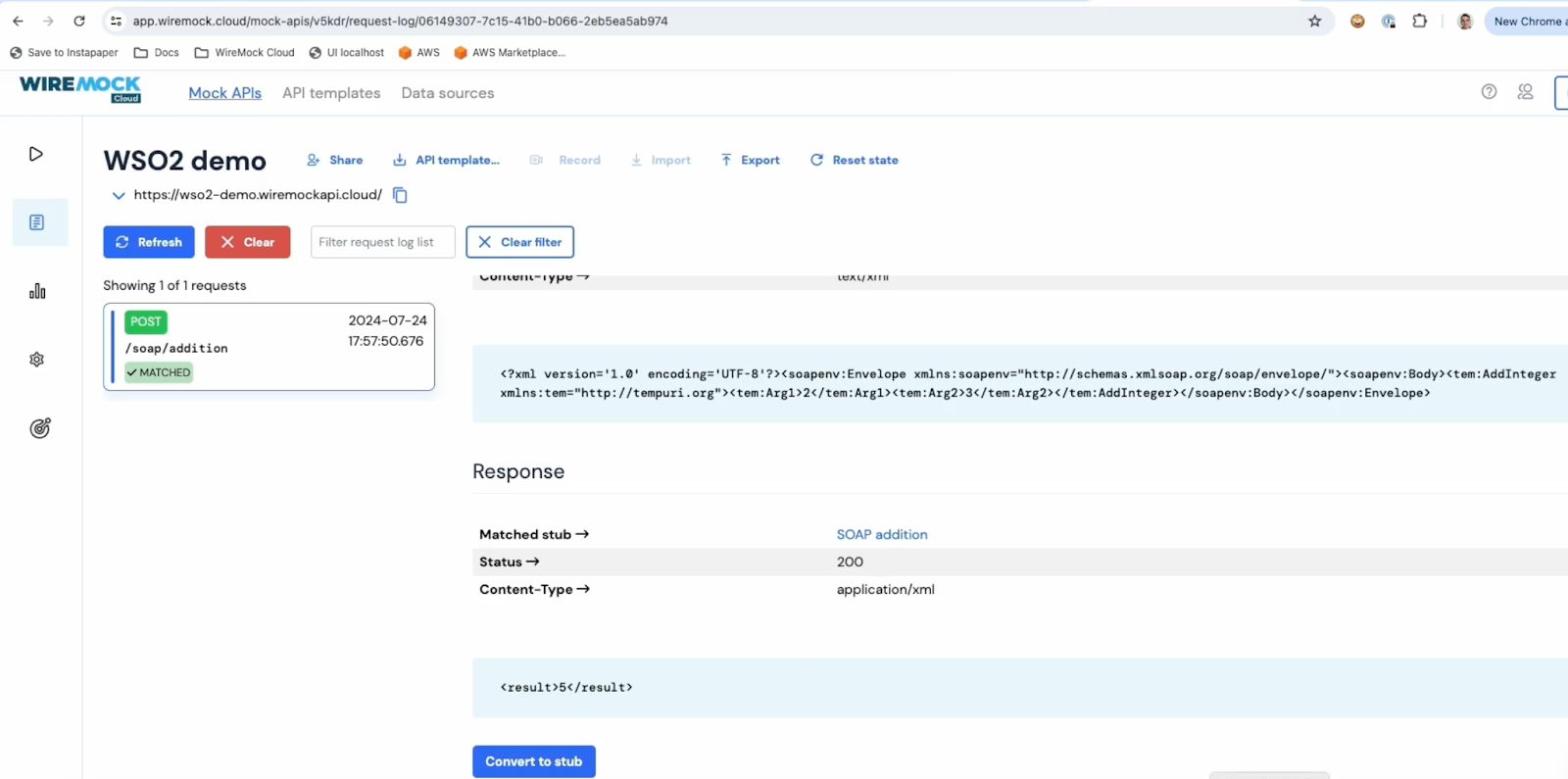Bookmark this page with the star icon
This screenshot has width=1568, height=779.
1315,21
